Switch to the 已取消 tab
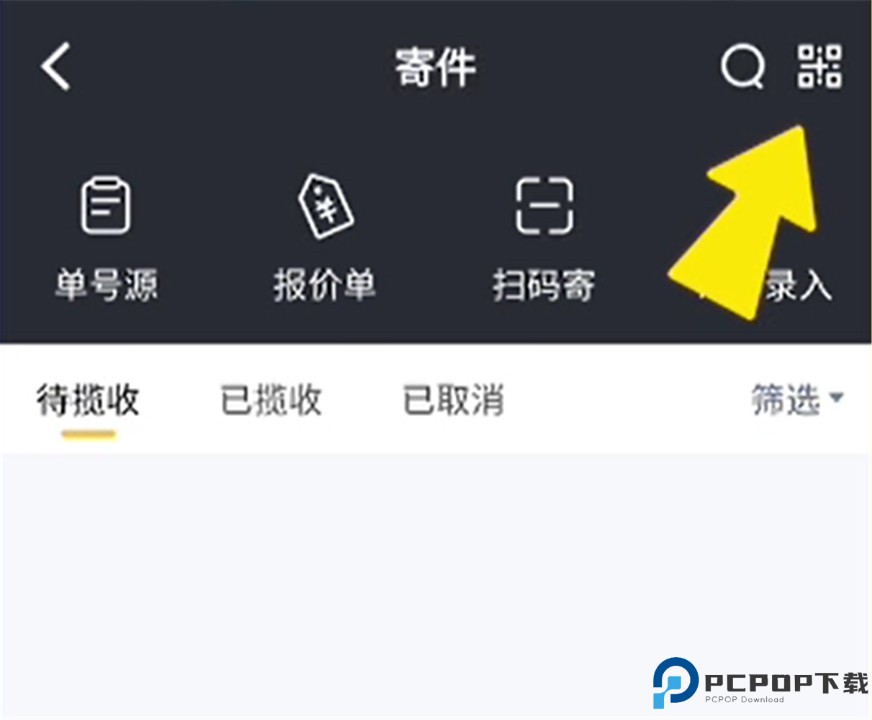 pyautogui.click(x=453, y=399)
